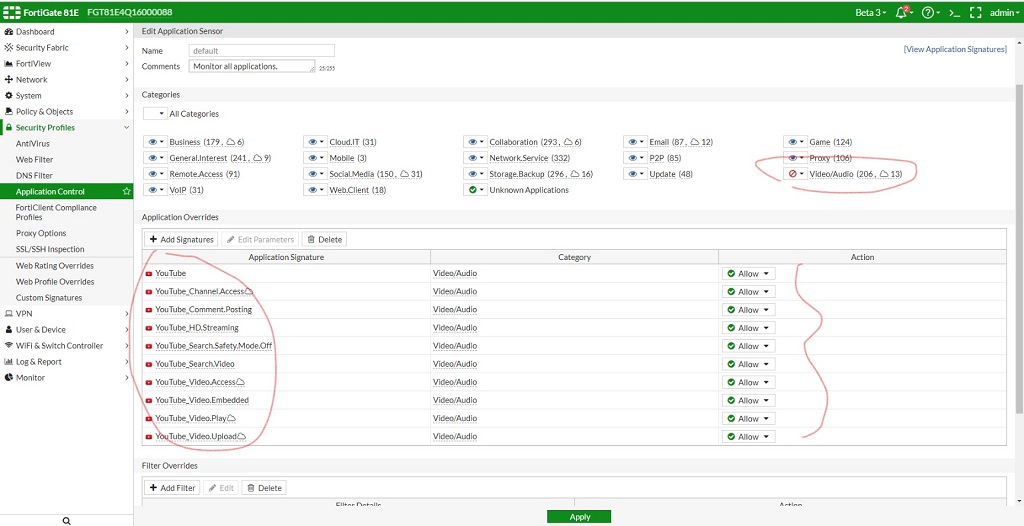This screenshot has height=526, width=1024.
Task: Click the green Apply button
Action: [x=579, y=517]
